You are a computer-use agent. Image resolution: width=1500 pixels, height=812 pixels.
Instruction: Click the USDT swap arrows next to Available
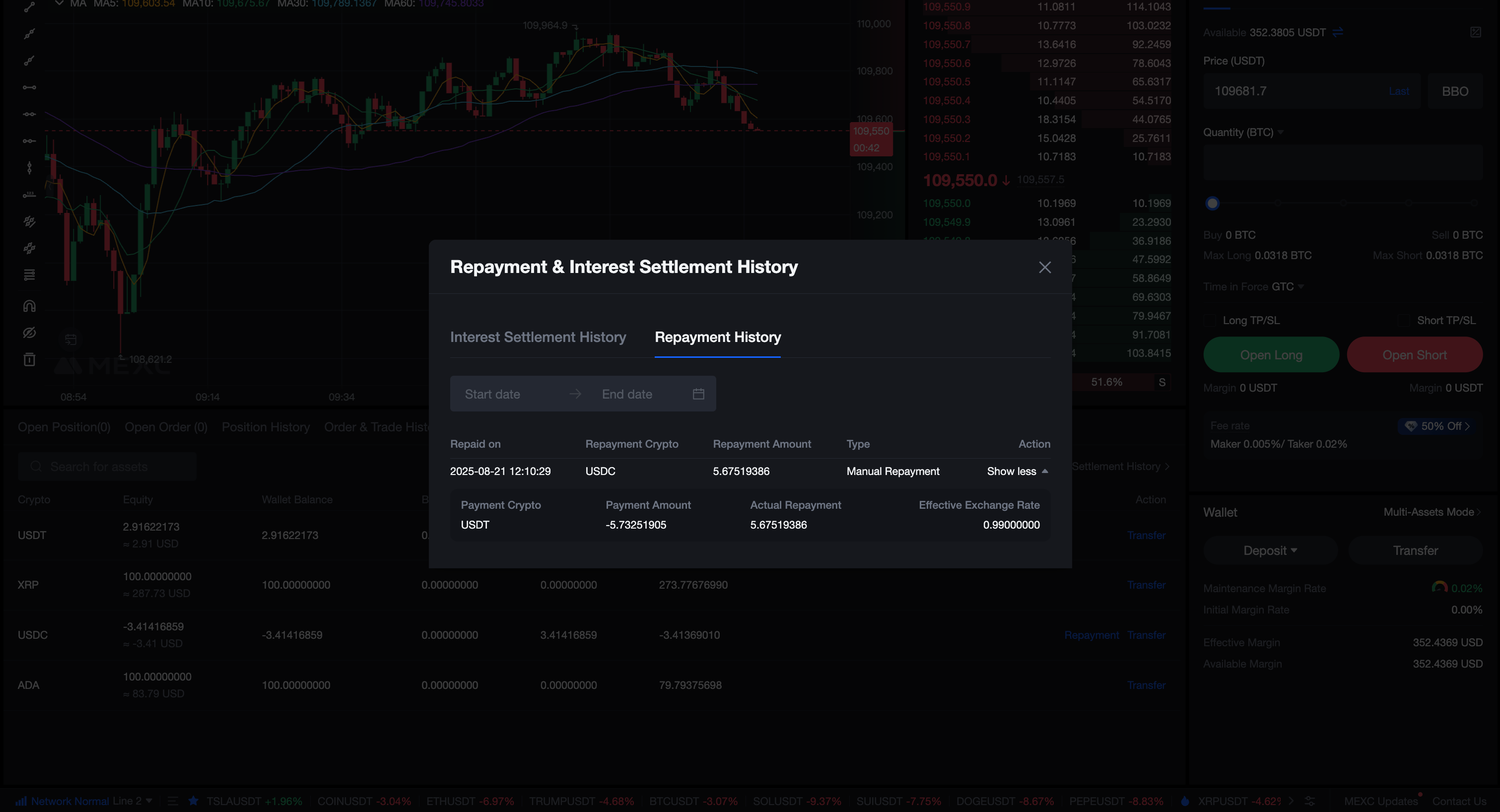click(x=1338, y=32)
